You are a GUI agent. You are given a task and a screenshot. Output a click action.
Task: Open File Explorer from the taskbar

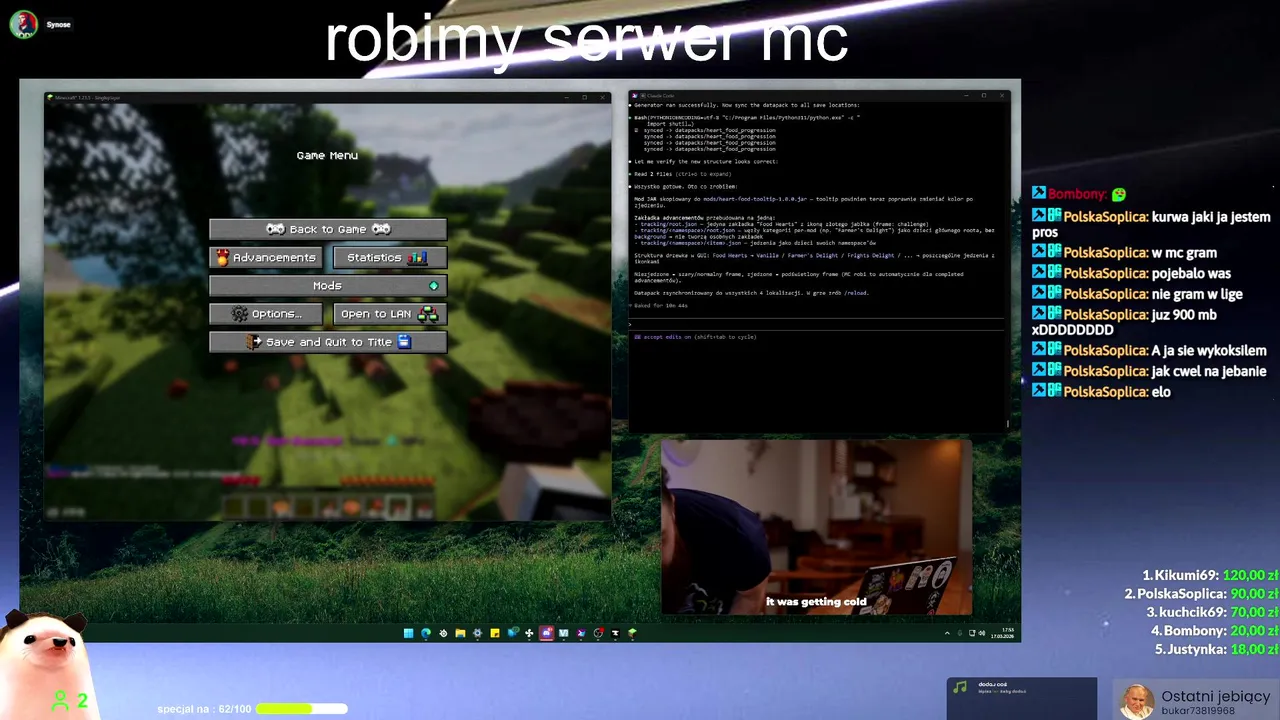tap(460, 633)
